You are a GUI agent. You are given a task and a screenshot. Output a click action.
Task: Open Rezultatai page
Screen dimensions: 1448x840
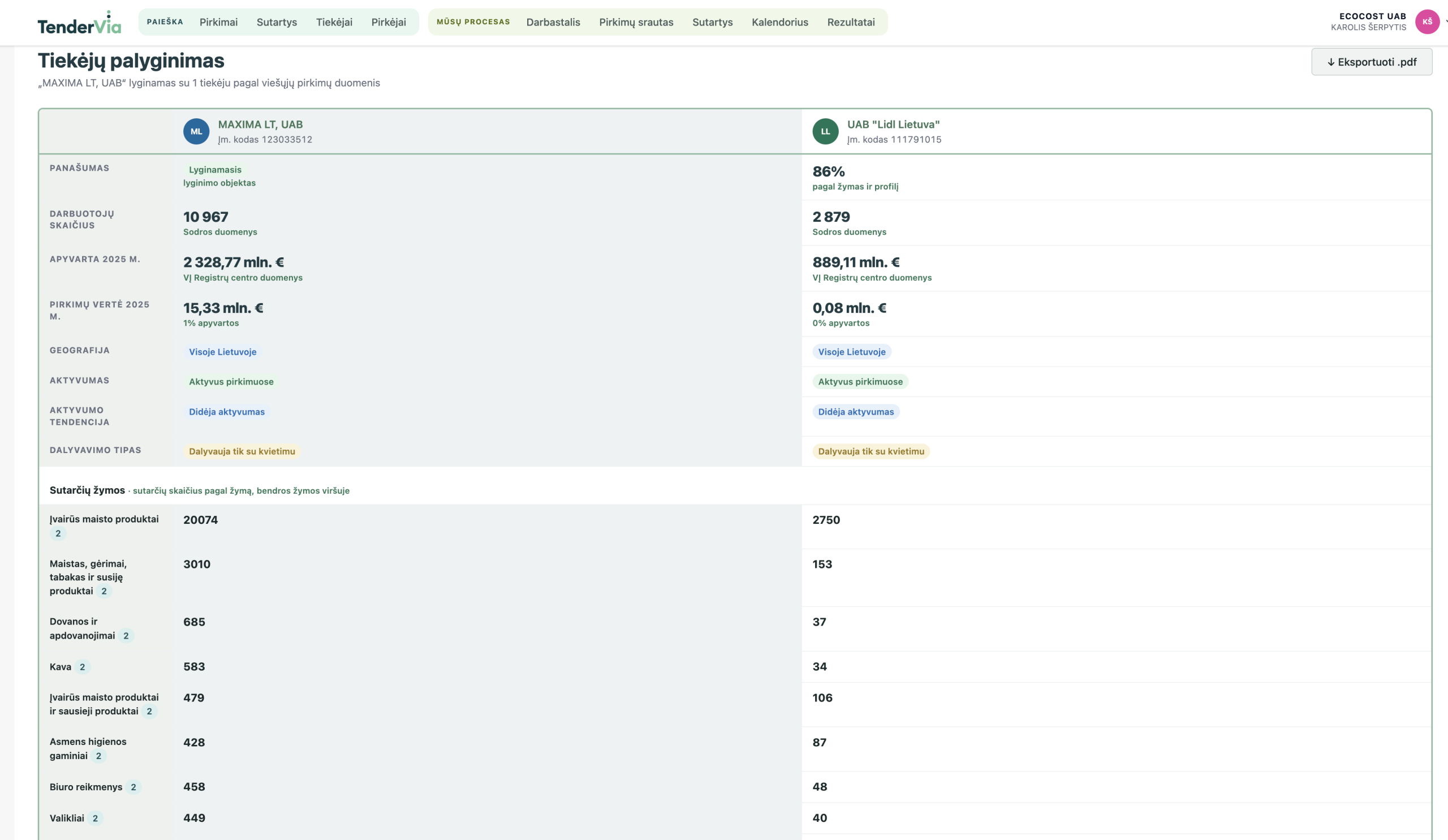pyautogui.click(x=850, y=22)
